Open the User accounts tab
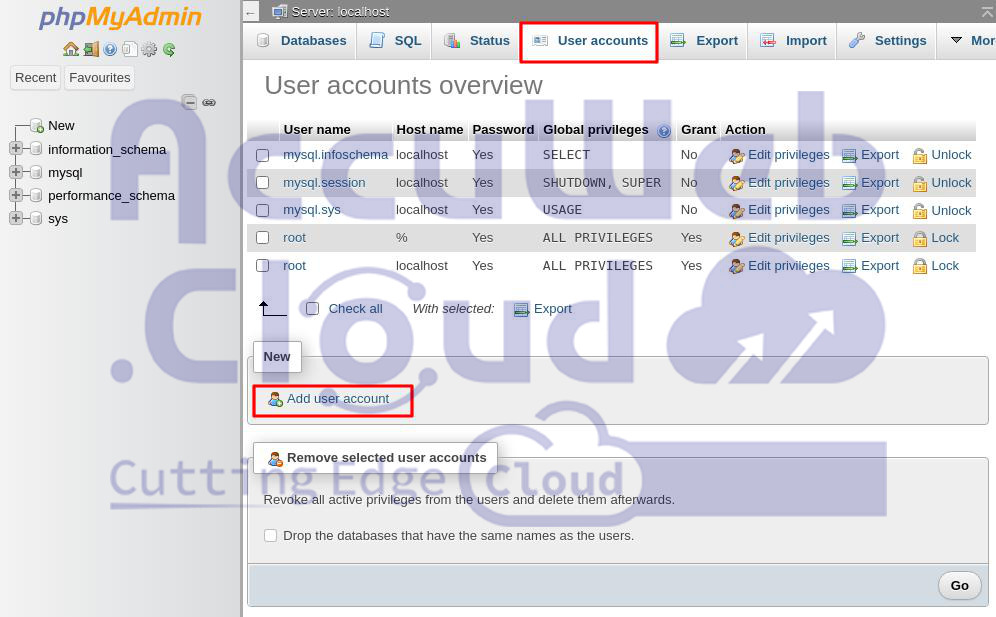This screenshot has width=996, height=617. pyautogui.click(x=589, y=41)
